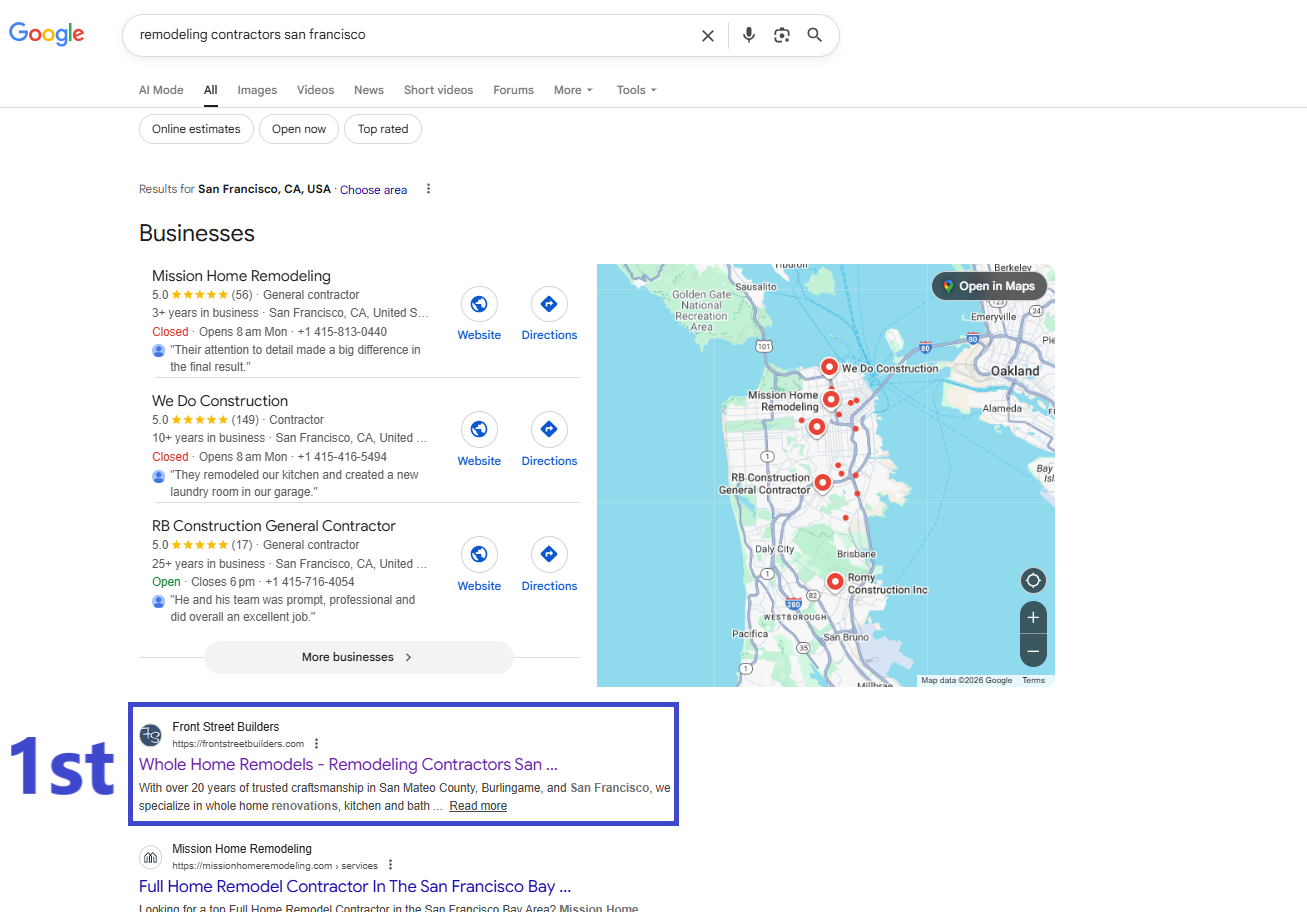
Task: Open We Do Construction business listing title
Action: coord(220,401)
